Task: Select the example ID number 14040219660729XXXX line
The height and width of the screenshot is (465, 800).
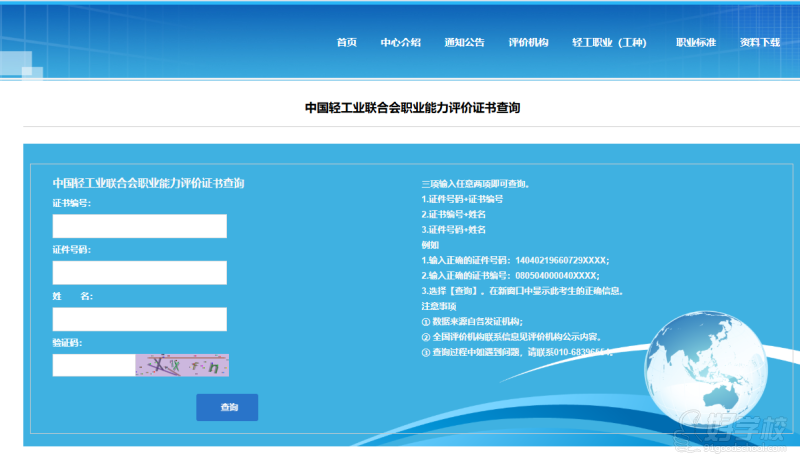Action: pyautogui.click(x=515, y=260)
